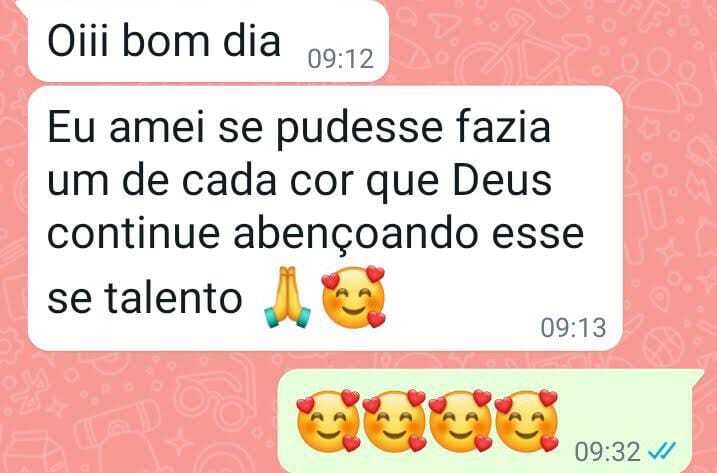Tap the first heart-face emoji in green bubble

coord(328,421)
